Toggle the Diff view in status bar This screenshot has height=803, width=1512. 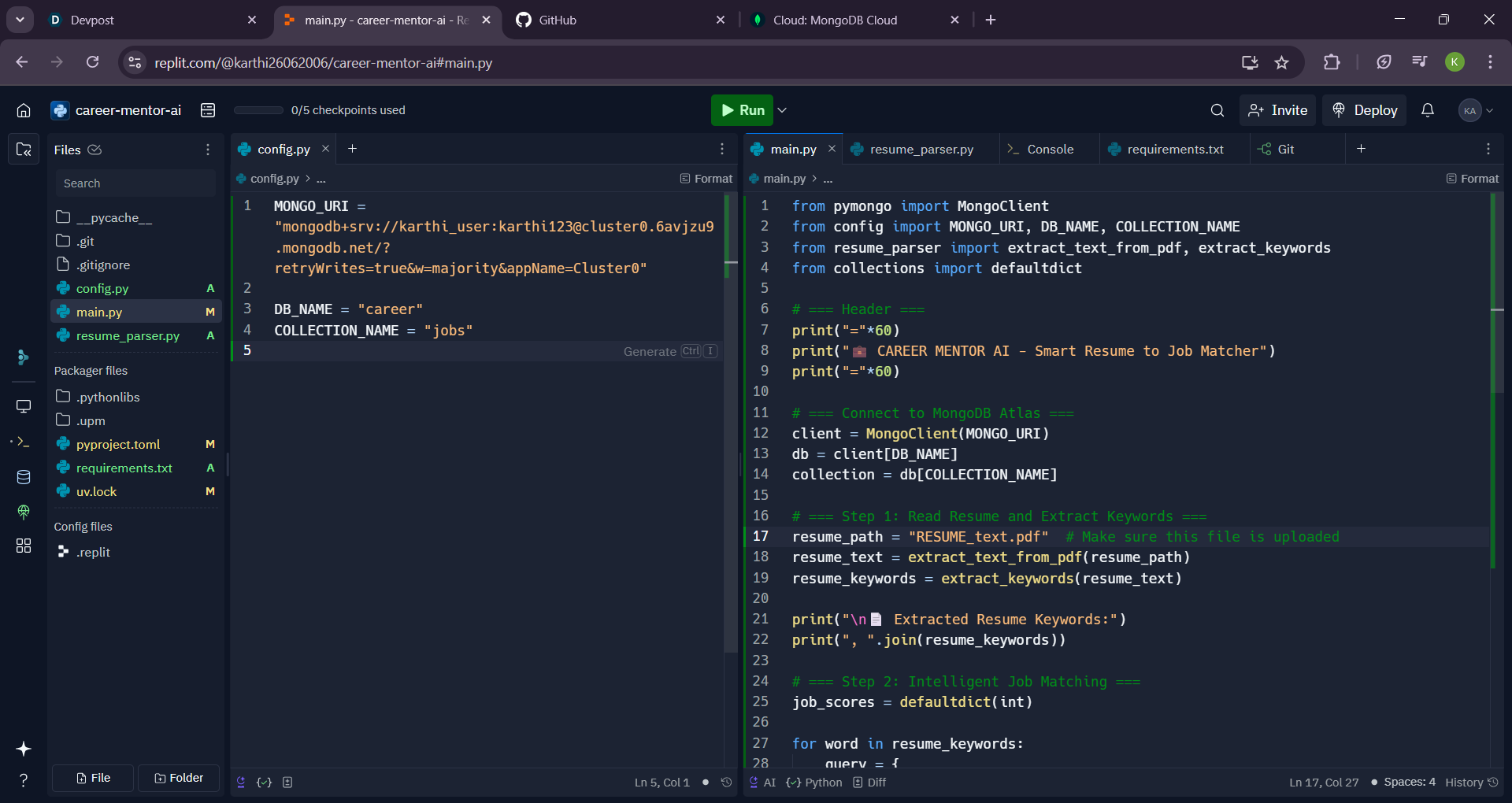pyautogui.click(x=869, y=783)
